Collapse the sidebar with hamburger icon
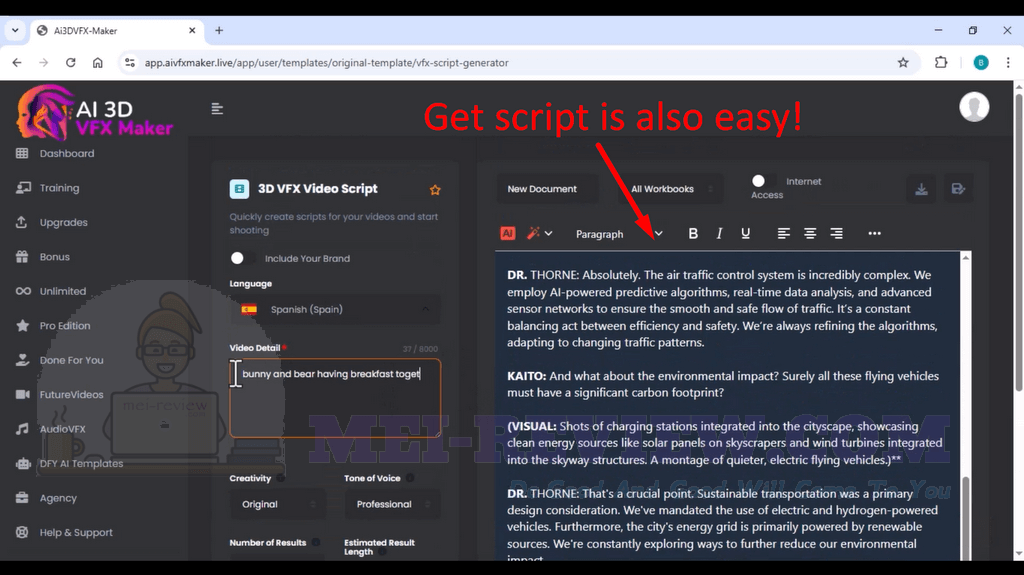The image size is (1024, 575). click(217, 108)
